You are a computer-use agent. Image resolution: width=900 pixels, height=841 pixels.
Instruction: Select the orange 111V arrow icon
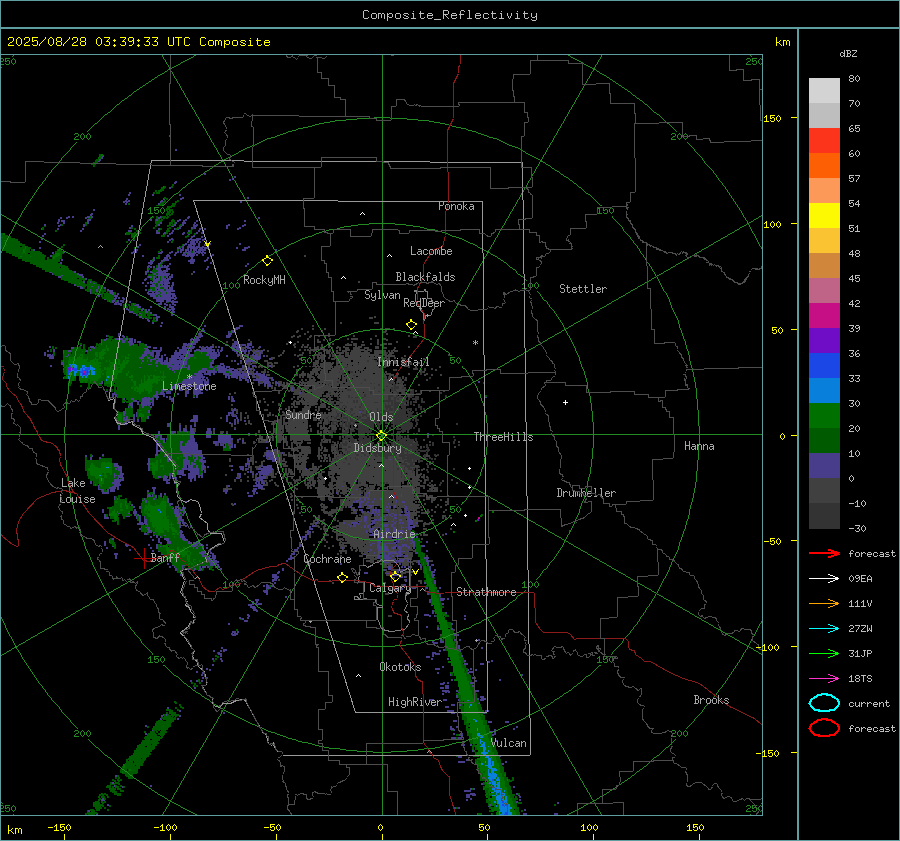click(x=824, y=603)
